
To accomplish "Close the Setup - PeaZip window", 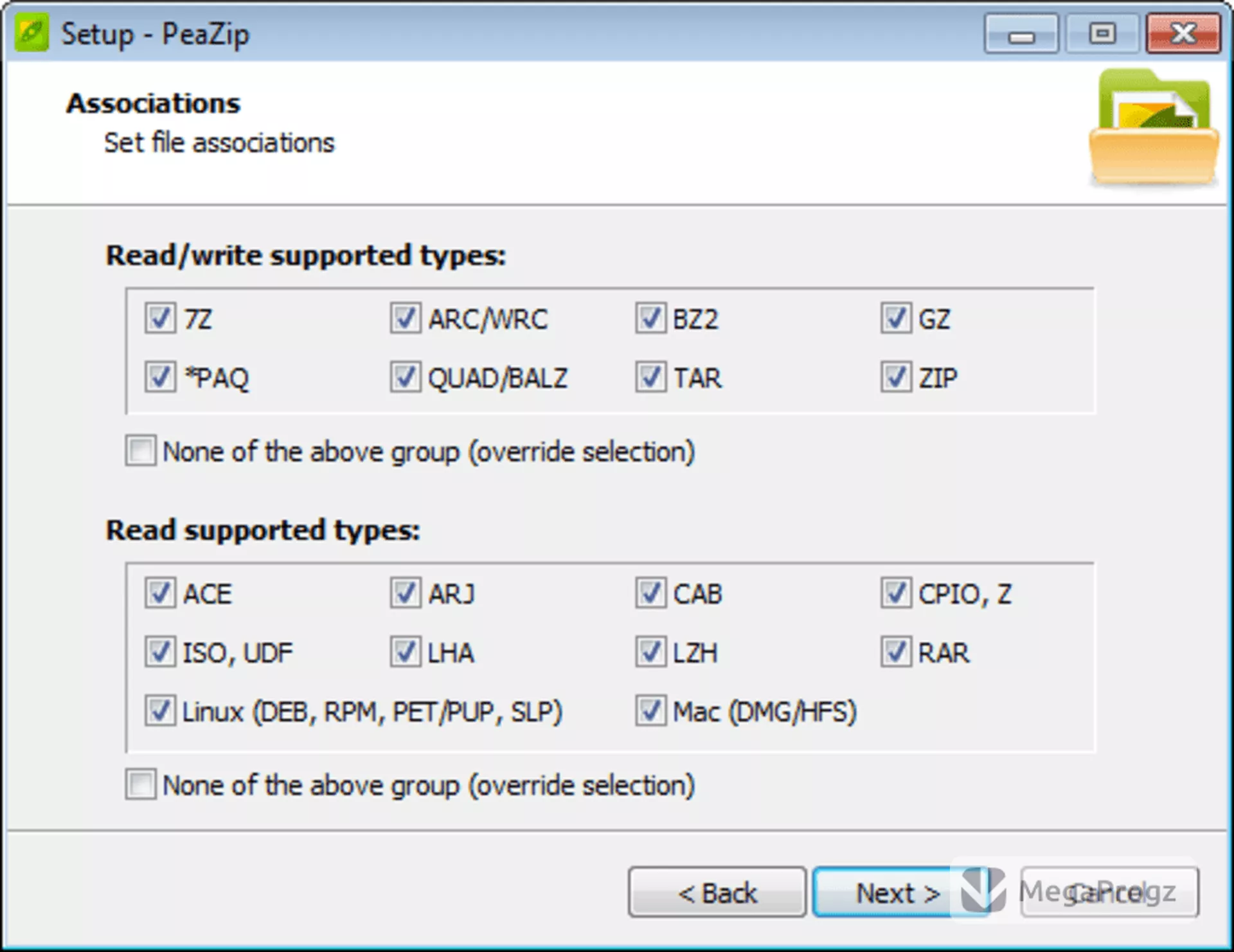I will click(1184, 34).
